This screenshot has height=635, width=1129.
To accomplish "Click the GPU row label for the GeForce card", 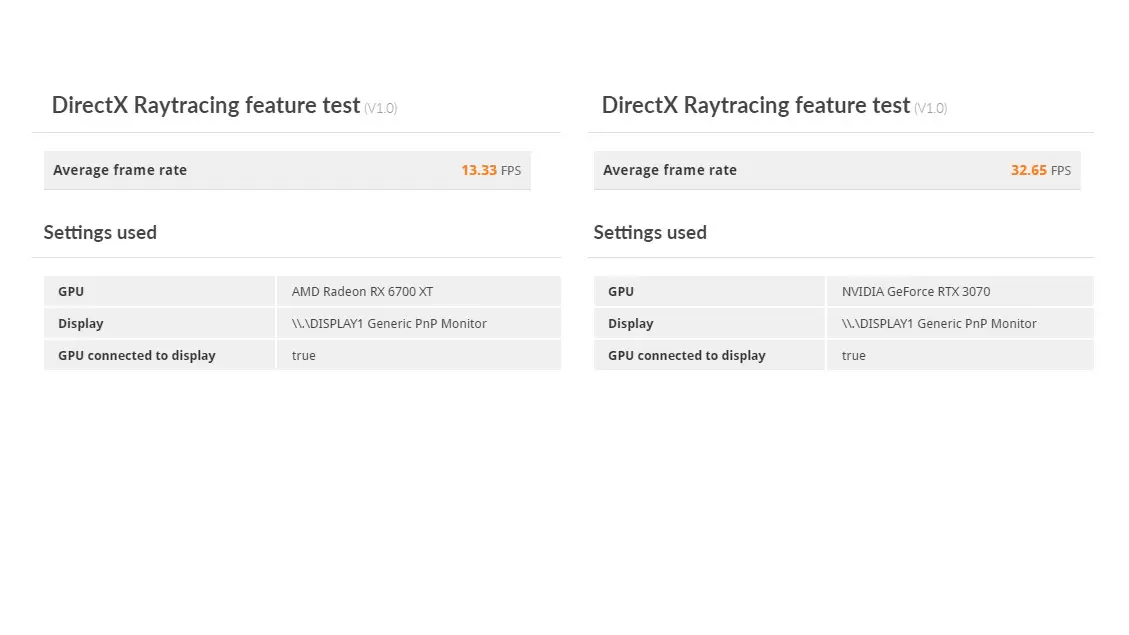I will click(x=621, y=292).
